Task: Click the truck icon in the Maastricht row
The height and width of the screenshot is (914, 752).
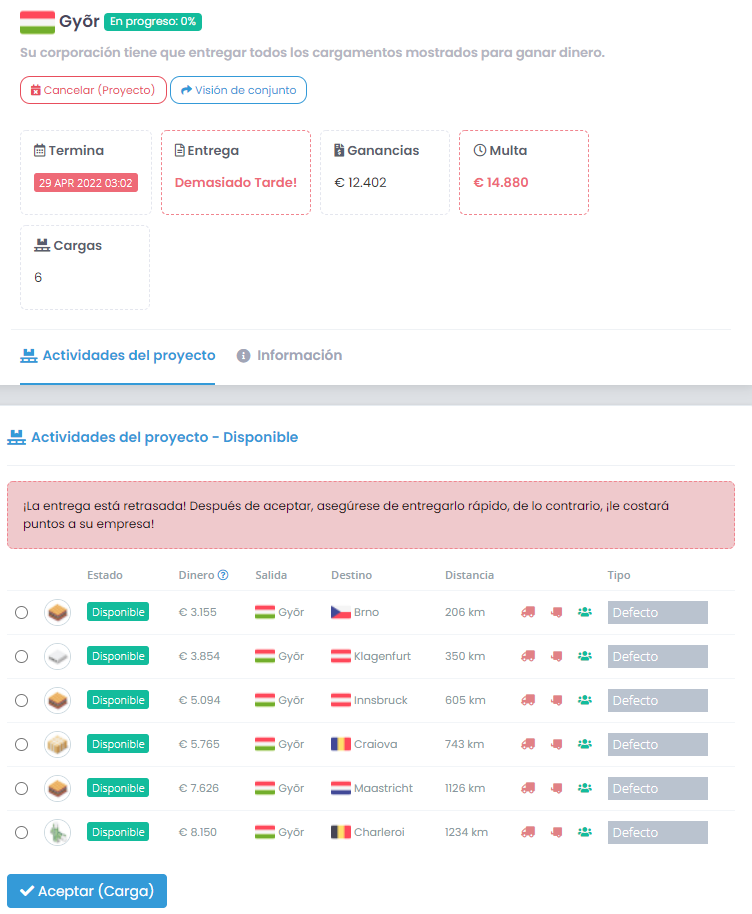Action: tap(528, 788)
